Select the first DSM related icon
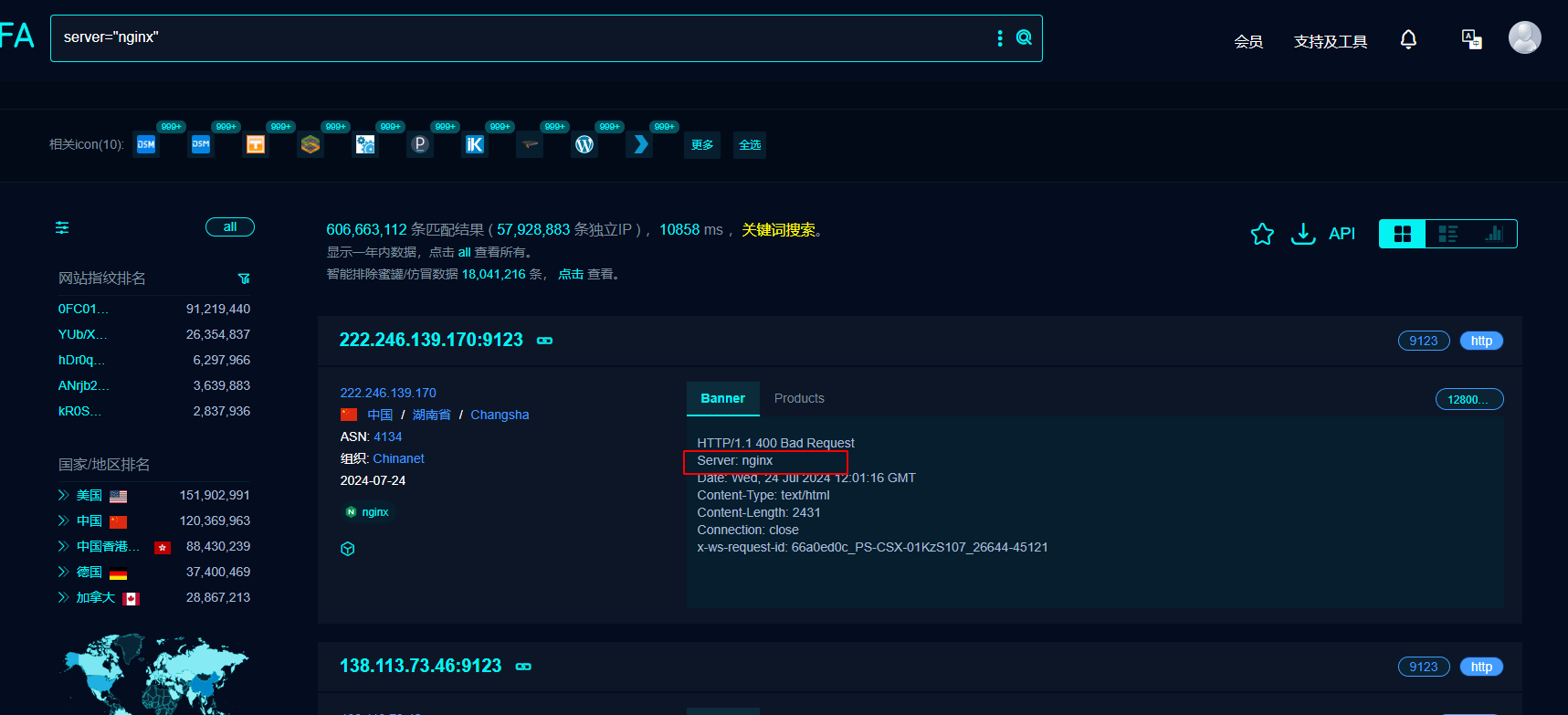 pos(146,144)
